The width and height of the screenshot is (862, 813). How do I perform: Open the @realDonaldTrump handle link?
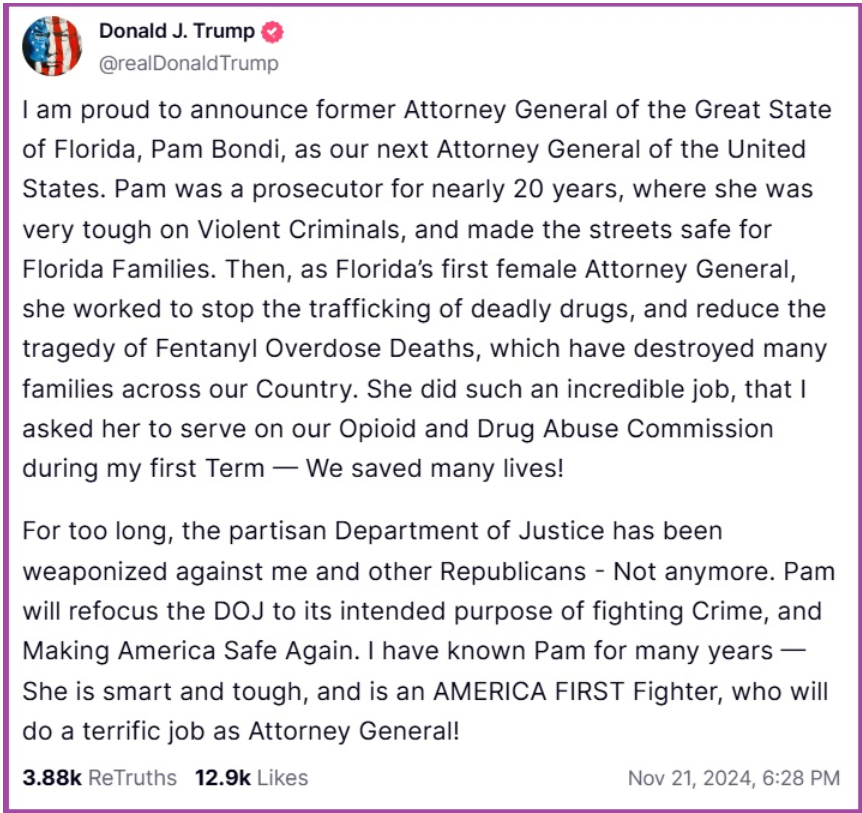pyautogui.click(x=189, y=63)
